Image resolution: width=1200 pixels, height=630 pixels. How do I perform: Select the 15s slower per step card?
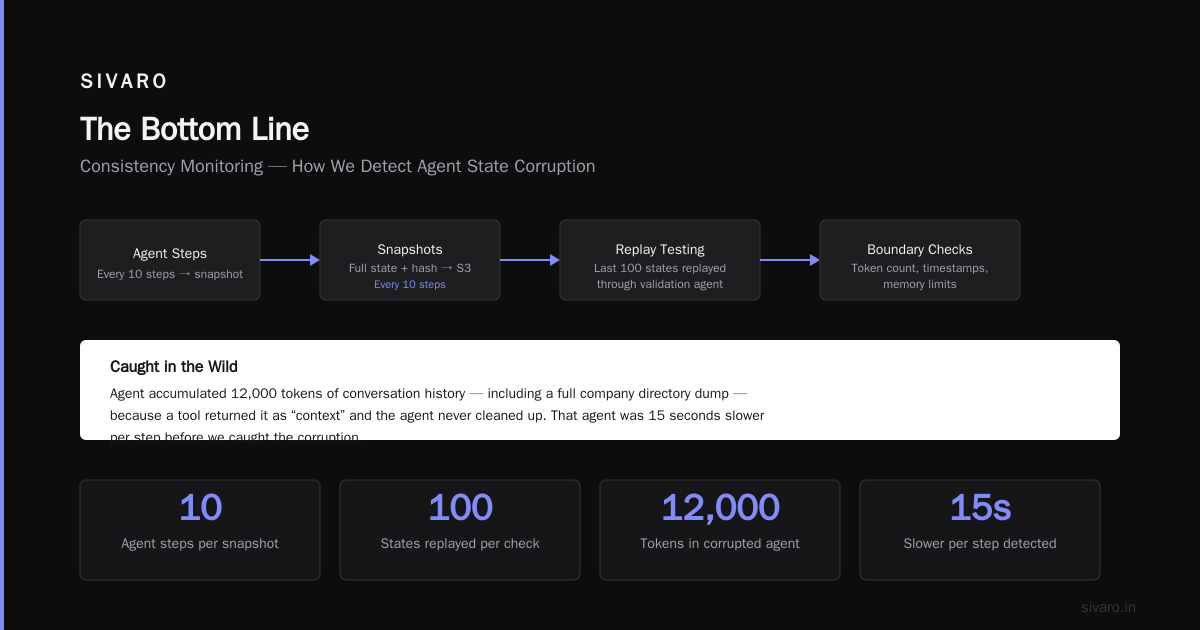click(x=980, y=530)
